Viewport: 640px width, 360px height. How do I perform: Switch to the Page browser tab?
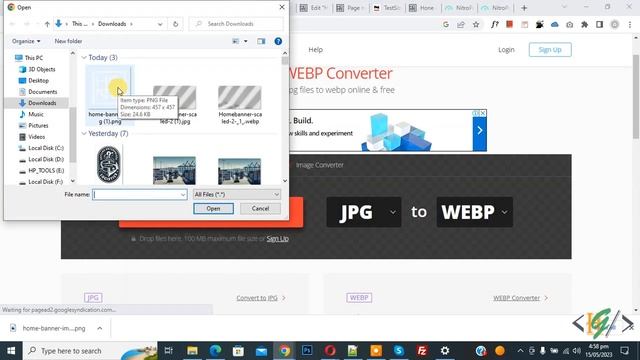pyautogui.click(x=350, y=8)
